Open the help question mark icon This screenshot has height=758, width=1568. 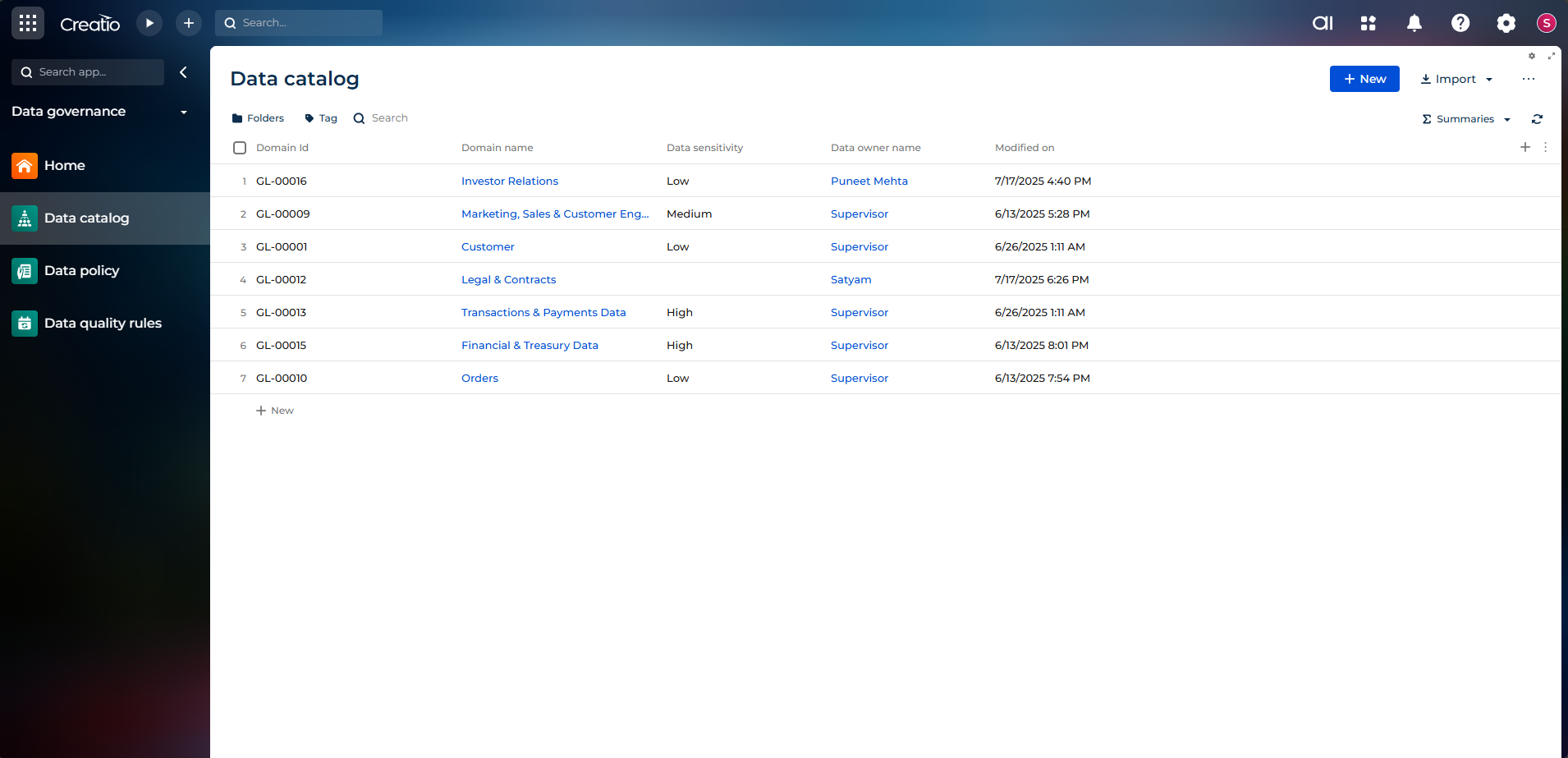1460,23
